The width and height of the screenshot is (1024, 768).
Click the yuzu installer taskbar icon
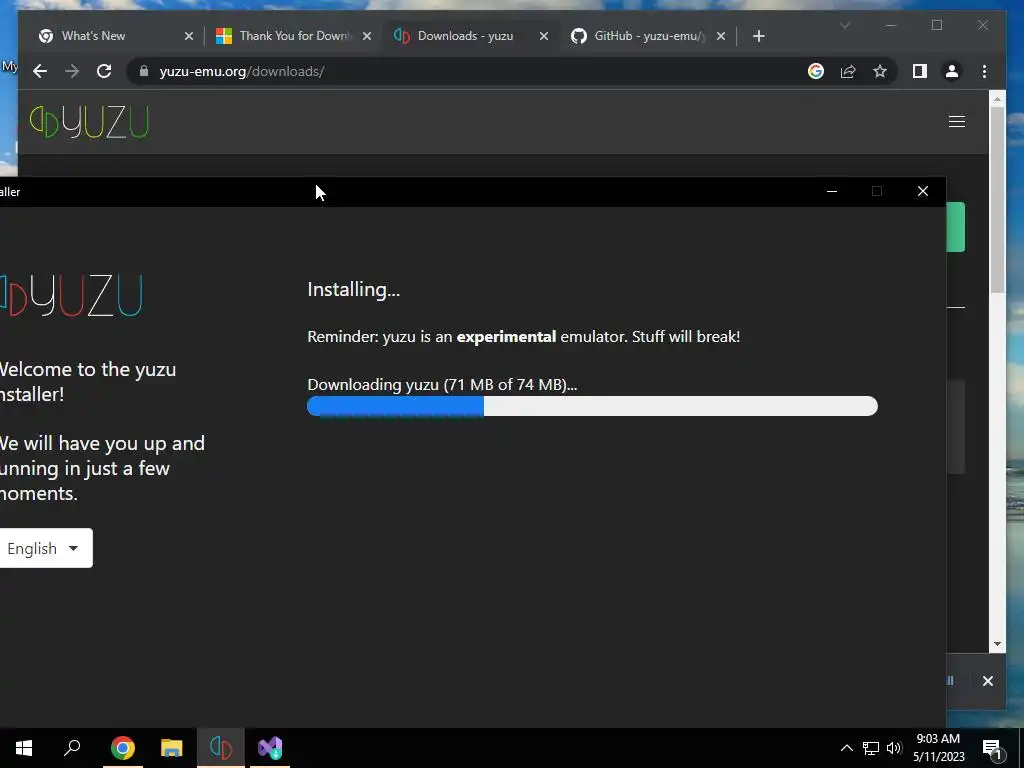click(221, 748)
